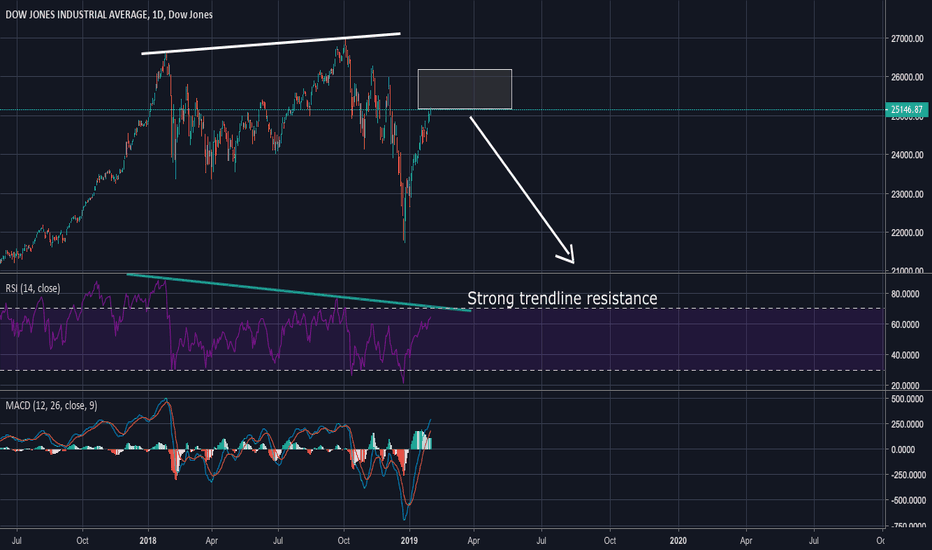Click the 22000.00 price axis label
932x550 pixels.
pyautogui.click(x=907, y=233)
